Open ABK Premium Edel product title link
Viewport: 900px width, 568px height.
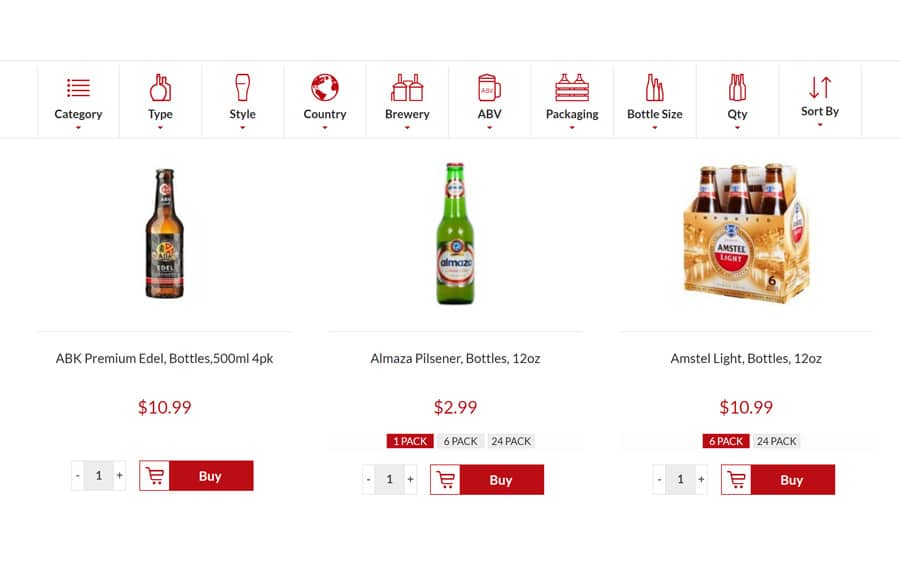[x=164, y=359]
